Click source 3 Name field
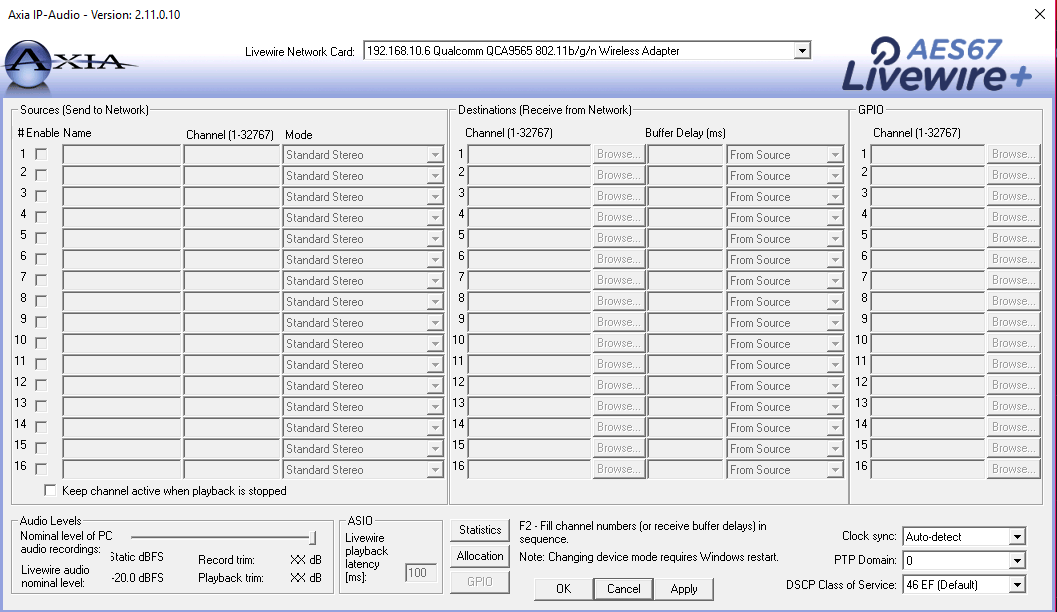The image size is (1057, 612). point(122,197)
